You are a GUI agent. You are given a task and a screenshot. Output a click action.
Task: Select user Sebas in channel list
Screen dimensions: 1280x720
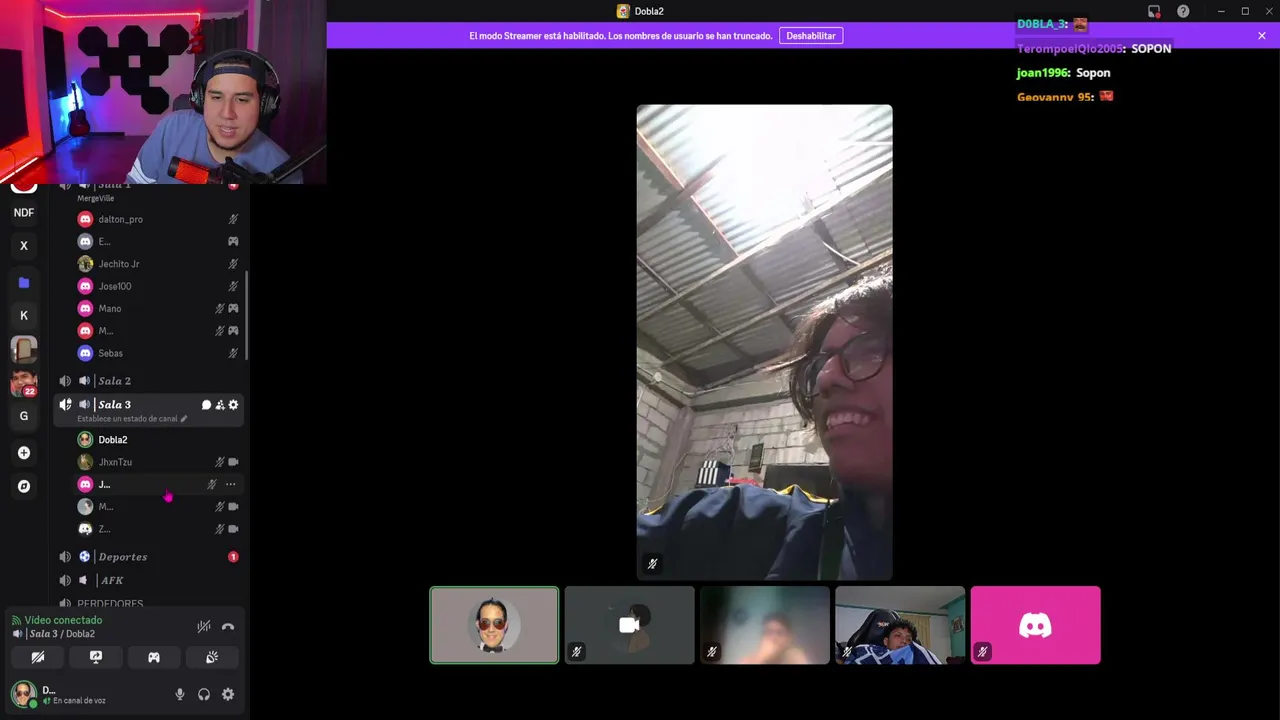(x=158, y=353)
